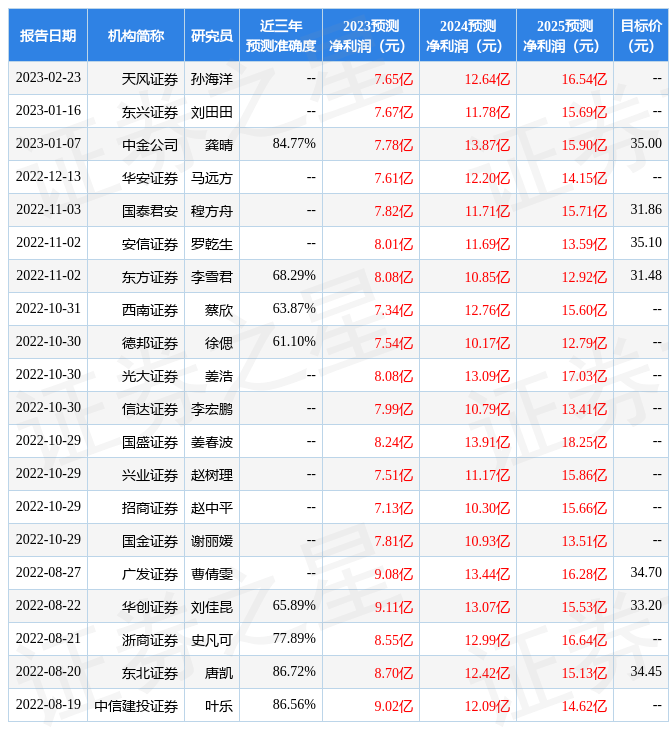
Task: Click 2024 profit value 13.87亿
Action: [x=487, y=145]
